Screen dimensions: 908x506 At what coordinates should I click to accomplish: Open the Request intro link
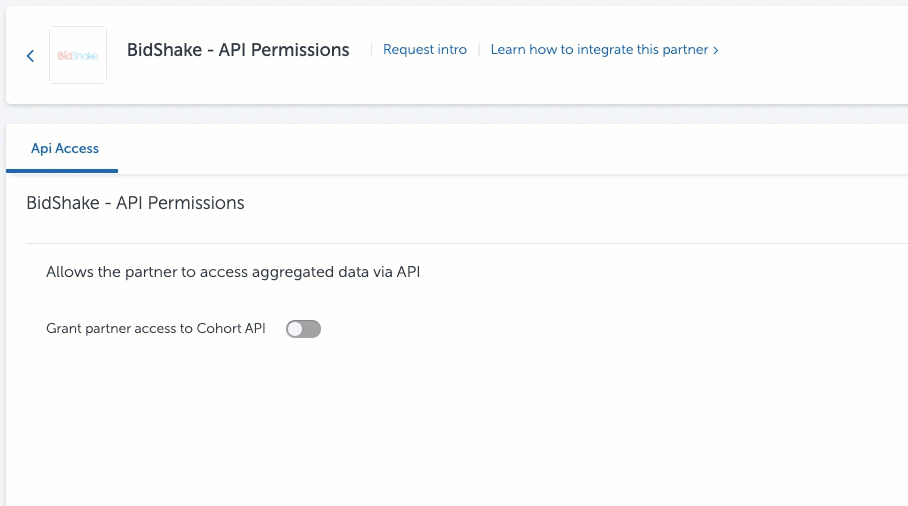(424, 50)
